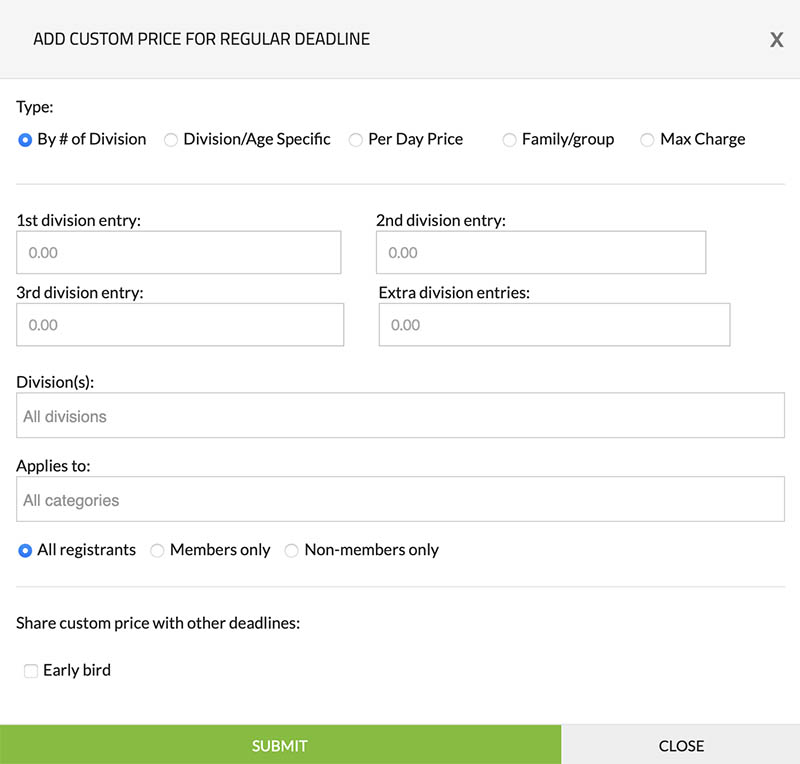This screenshot has width=800, height=764.
Task: Focus the 2nd division entry price field
Action: click(x=541, y=253)
